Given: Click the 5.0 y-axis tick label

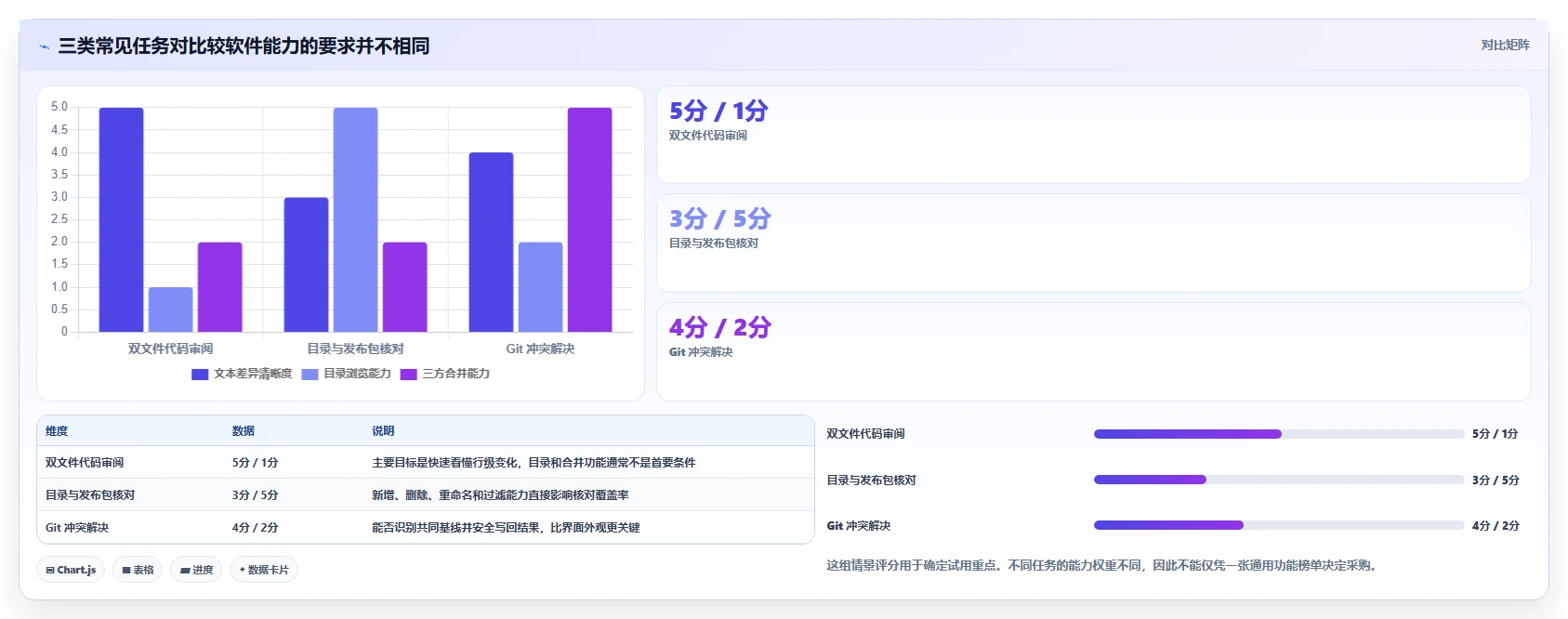Looking at the screenshot, I should 59,107.
